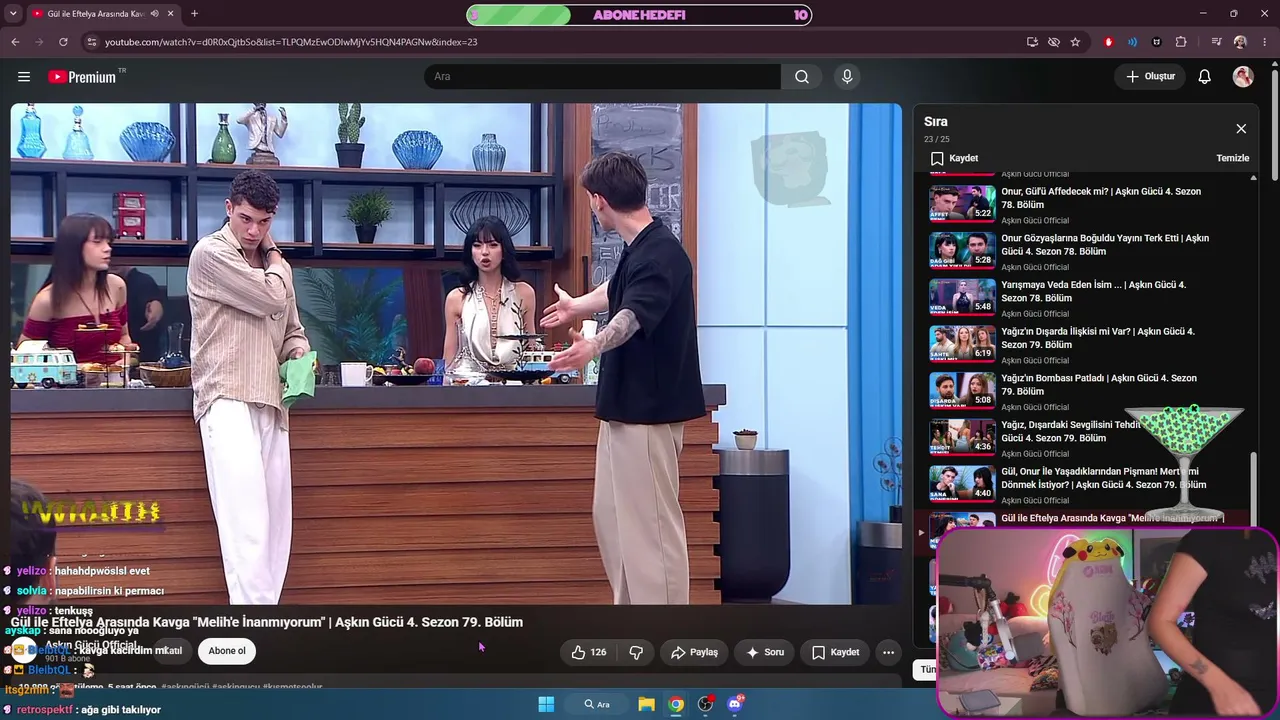Open the Chrome three-dot menu
Screen dimensions: 1280x720
click(1265, 42)
